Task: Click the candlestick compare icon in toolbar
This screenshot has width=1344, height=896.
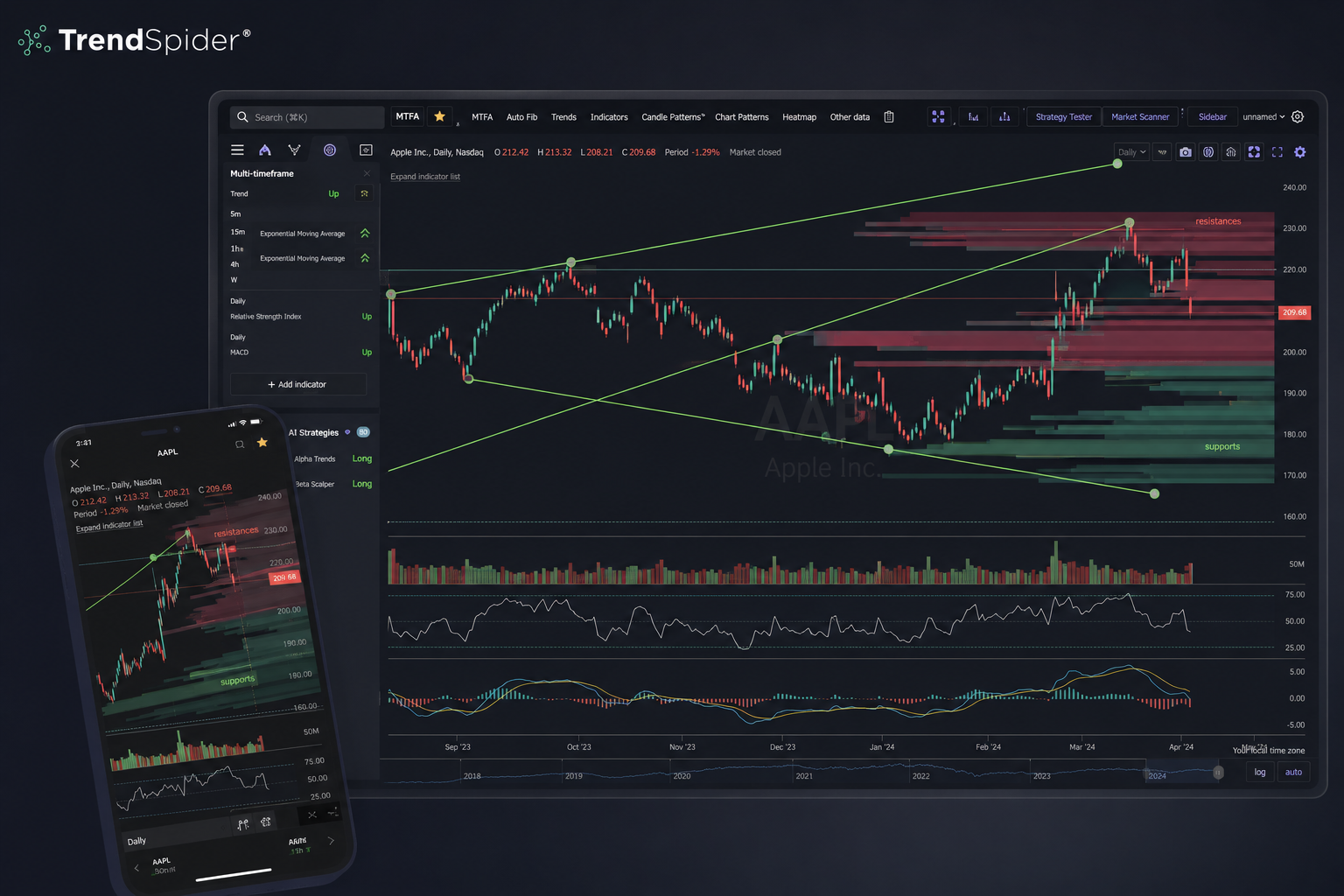Action: [x=1004, y=116]
